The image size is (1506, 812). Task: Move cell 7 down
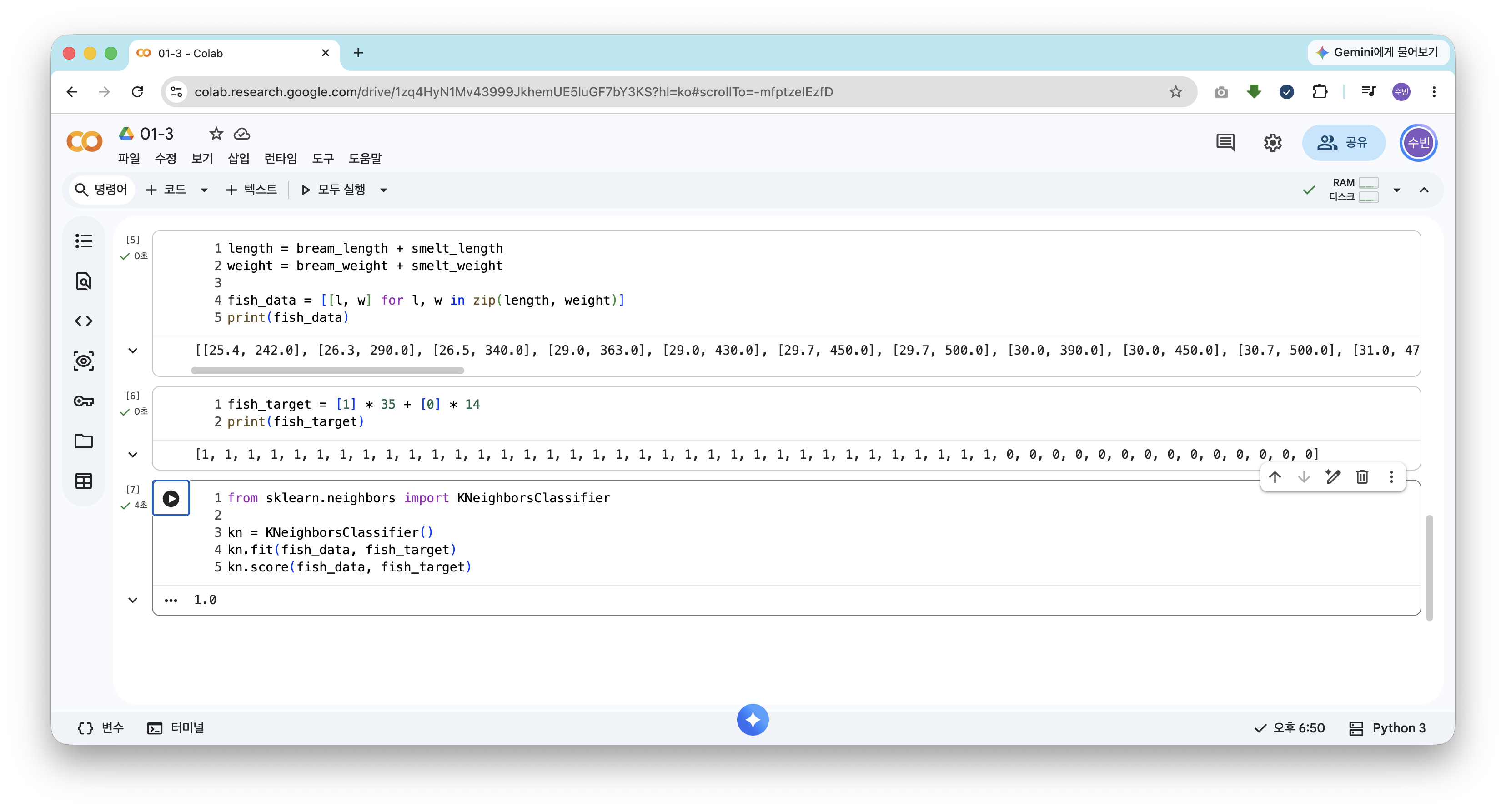point(1304,477)
